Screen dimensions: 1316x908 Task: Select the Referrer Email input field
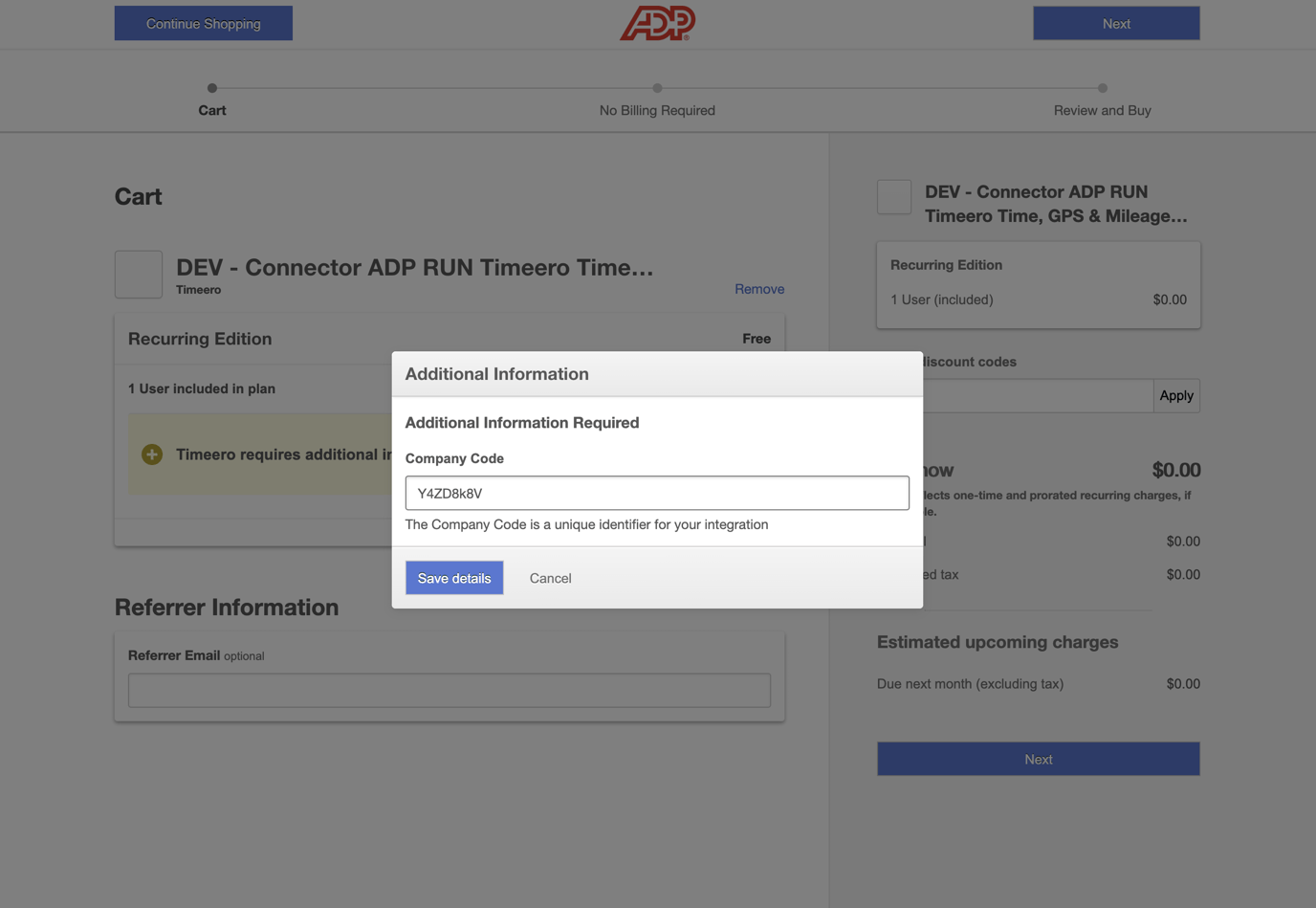coord(448,690)
